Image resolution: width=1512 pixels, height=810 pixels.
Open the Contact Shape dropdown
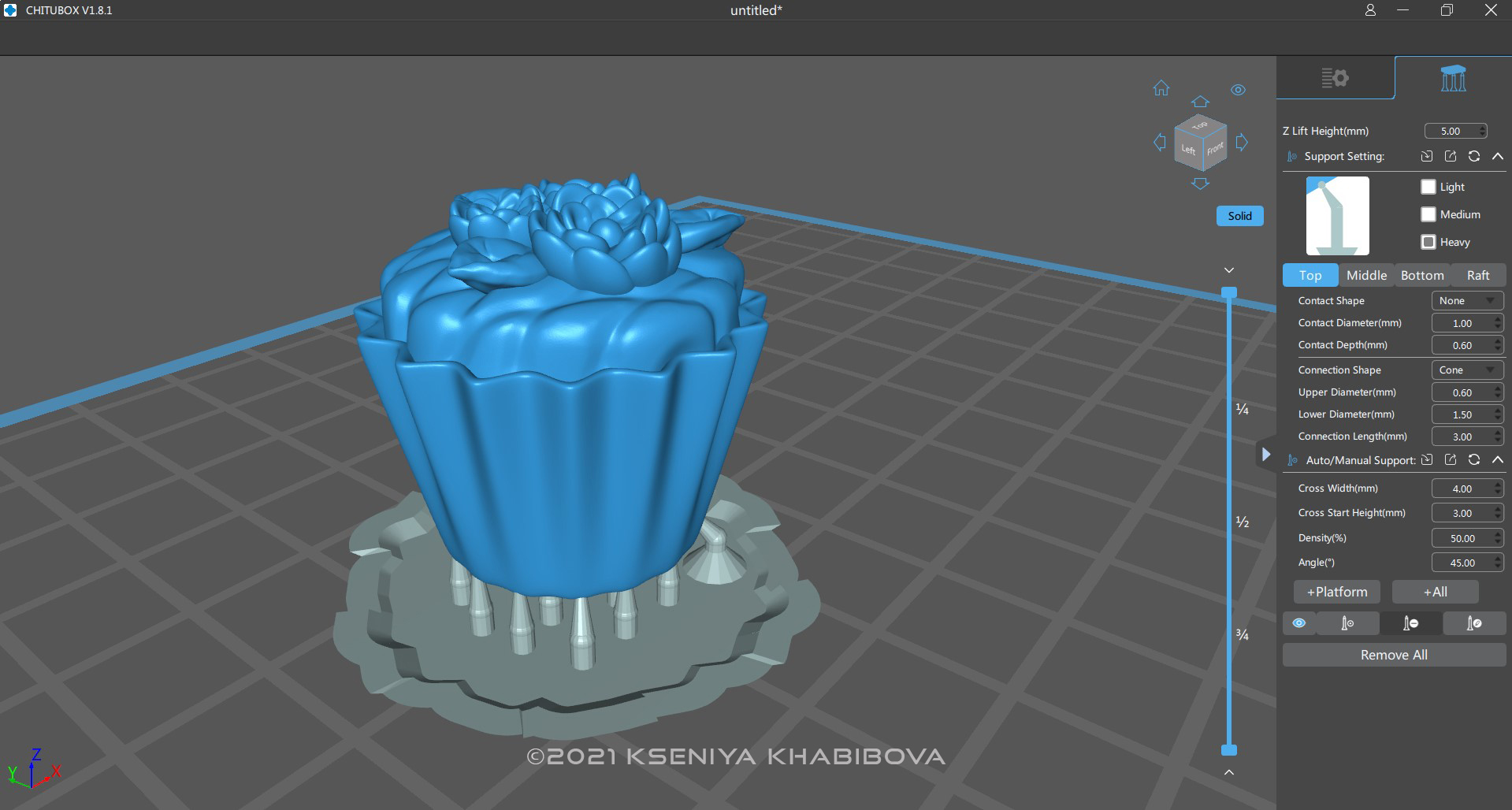[x=1467, y=300]
